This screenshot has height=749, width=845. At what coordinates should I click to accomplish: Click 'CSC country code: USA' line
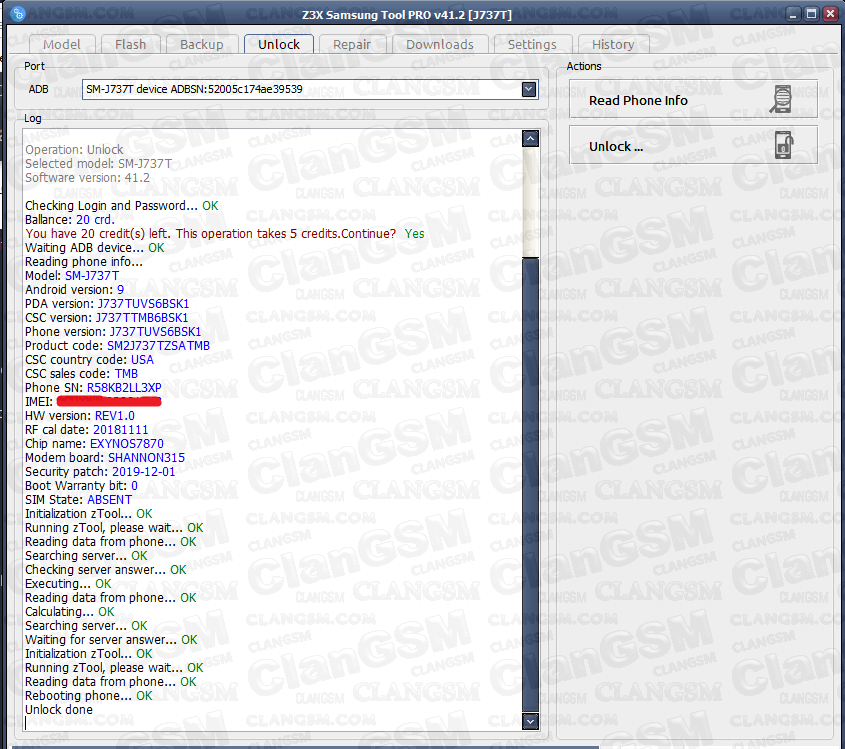tap(89, 359)
